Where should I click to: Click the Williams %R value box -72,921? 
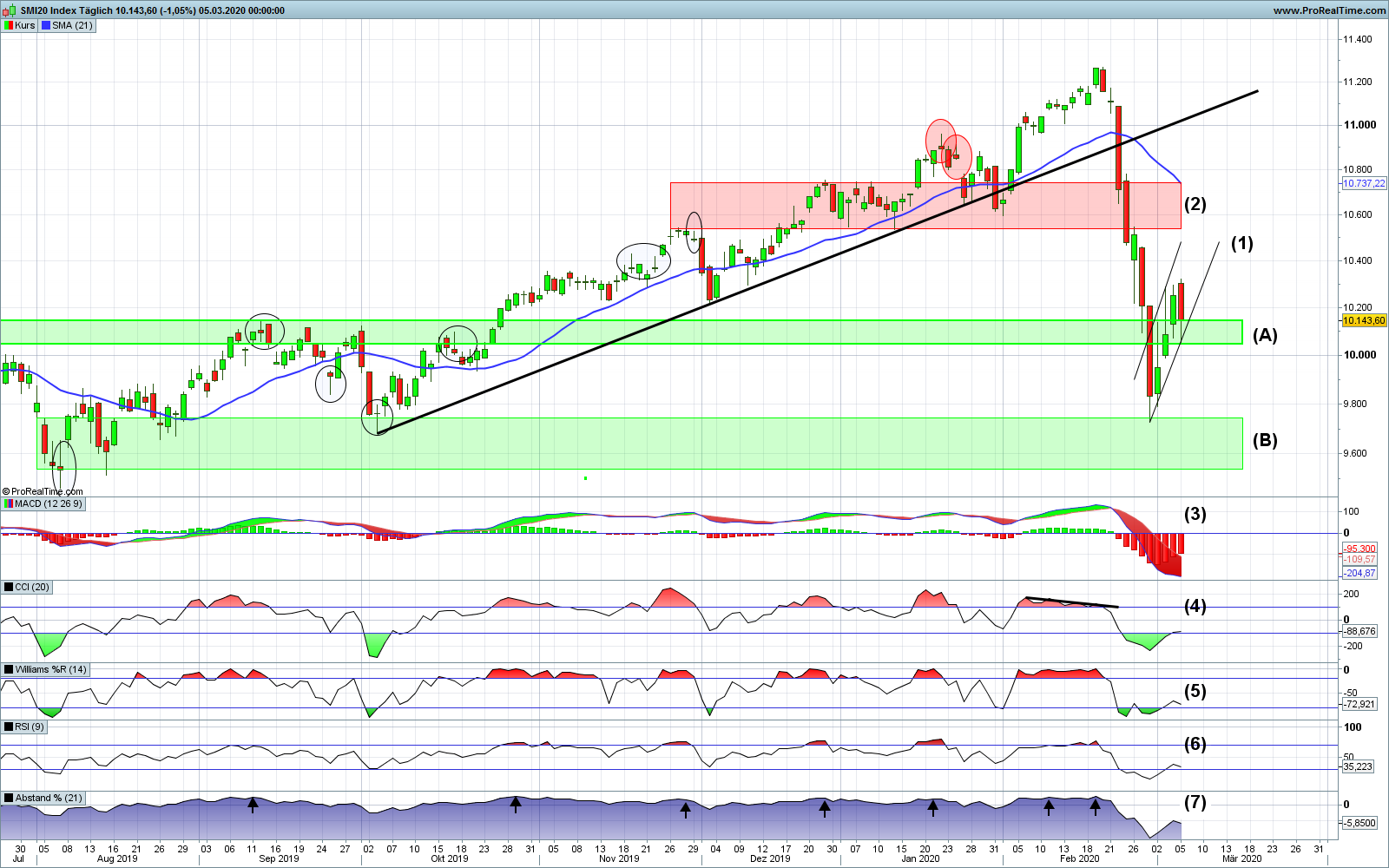point(1359,704)
